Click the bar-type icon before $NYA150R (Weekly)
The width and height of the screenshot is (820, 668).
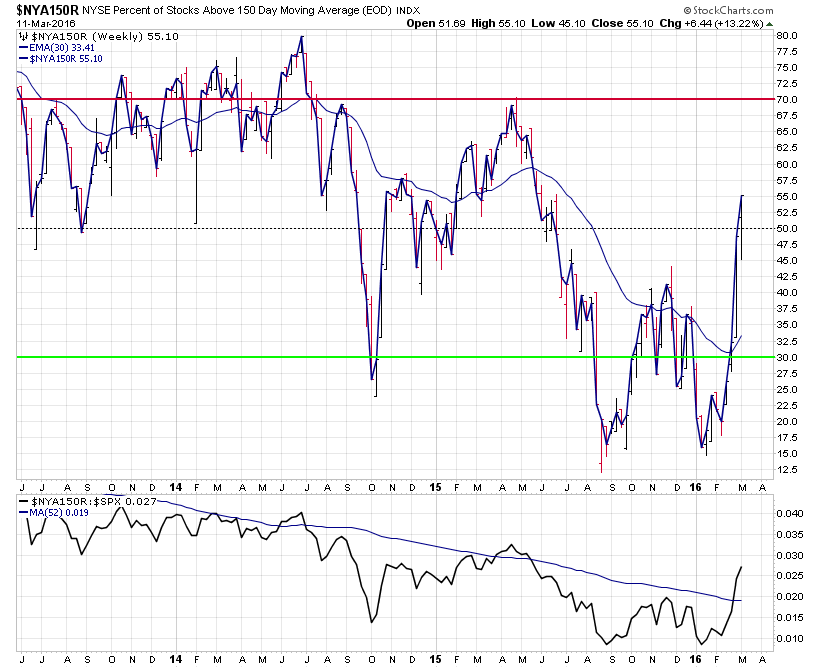23,36
